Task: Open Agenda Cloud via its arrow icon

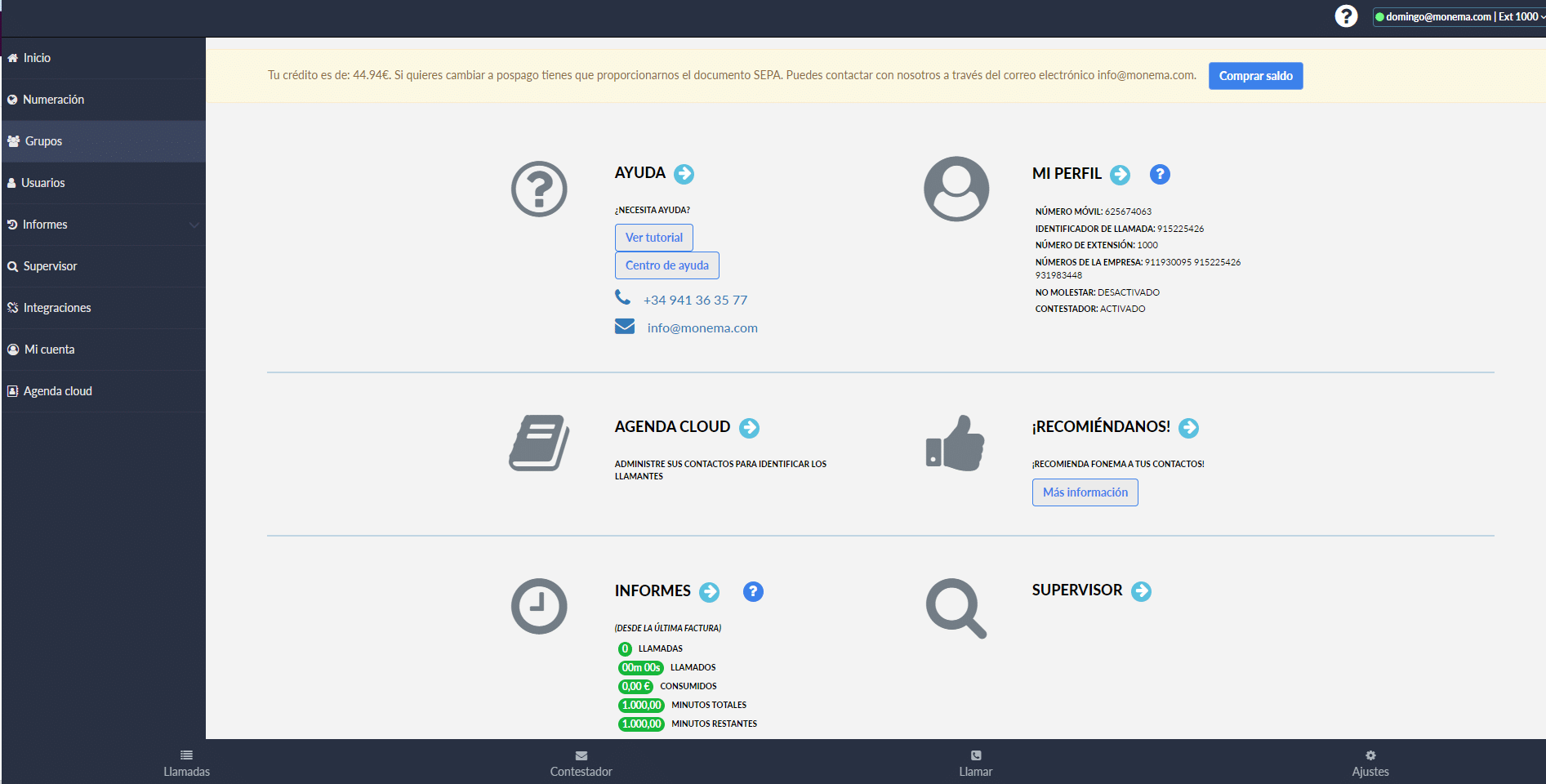Action: coord(749,428)
